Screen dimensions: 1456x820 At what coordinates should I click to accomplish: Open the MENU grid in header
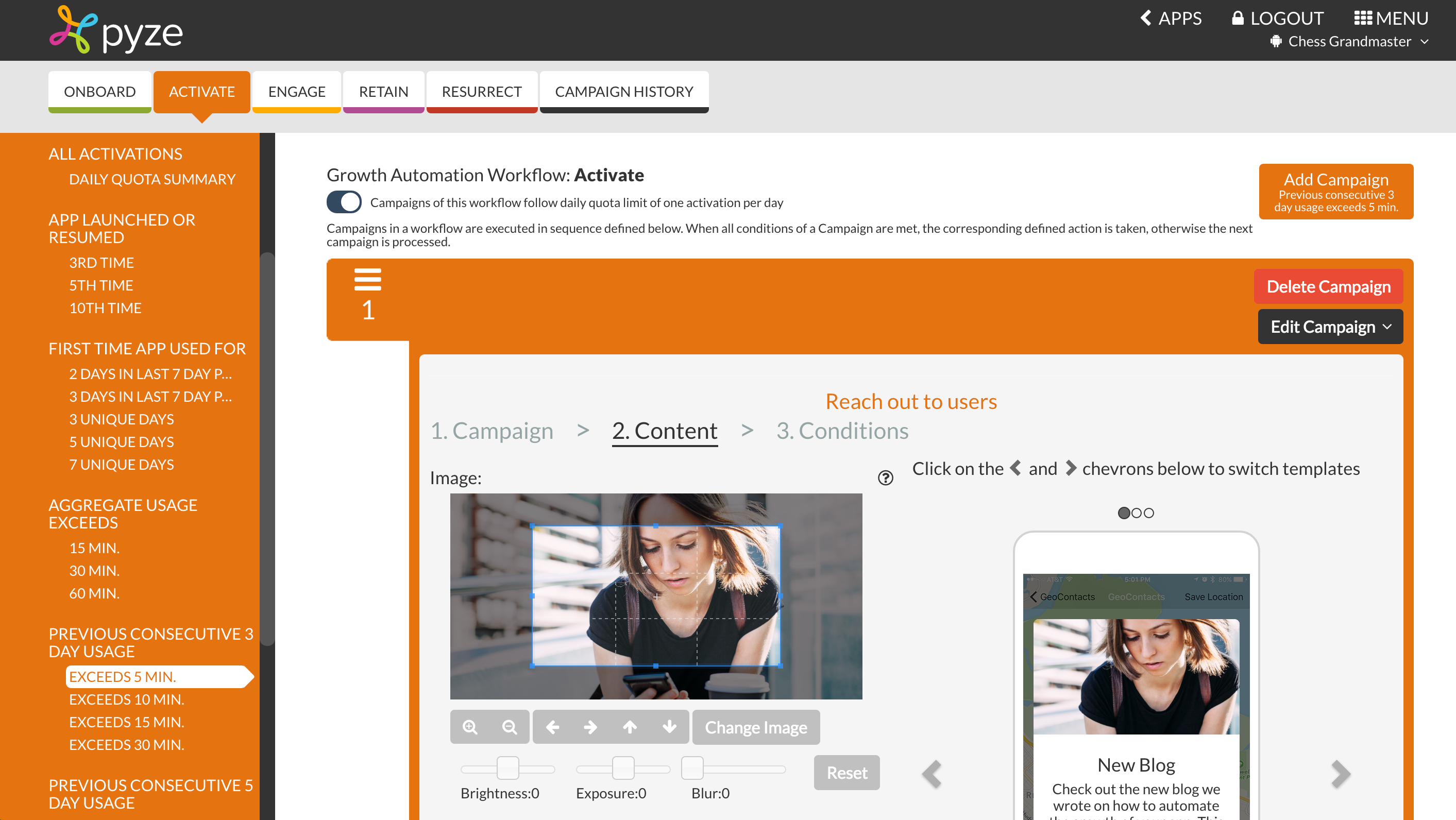[x=1391, y=18]
